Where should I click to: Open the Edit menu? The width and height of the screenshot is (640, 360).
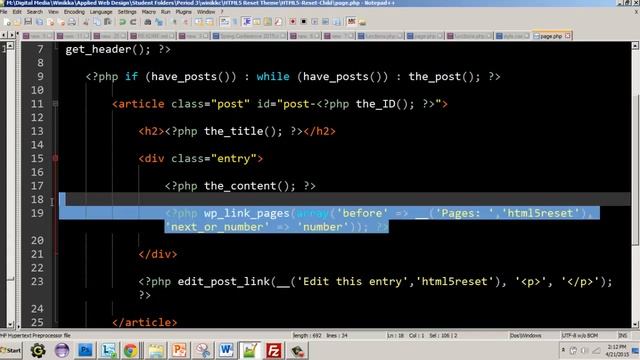17,12
